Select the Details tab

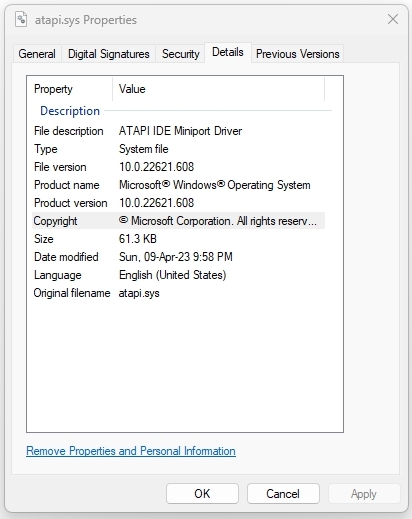(x=228, y=52)
